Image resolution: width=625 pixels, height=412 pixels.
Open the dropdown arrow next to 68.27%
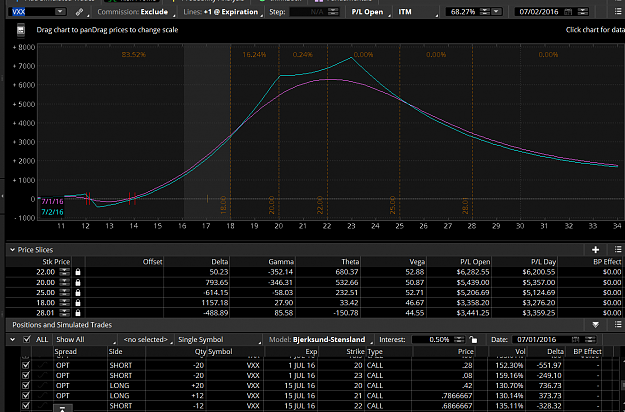497,12
